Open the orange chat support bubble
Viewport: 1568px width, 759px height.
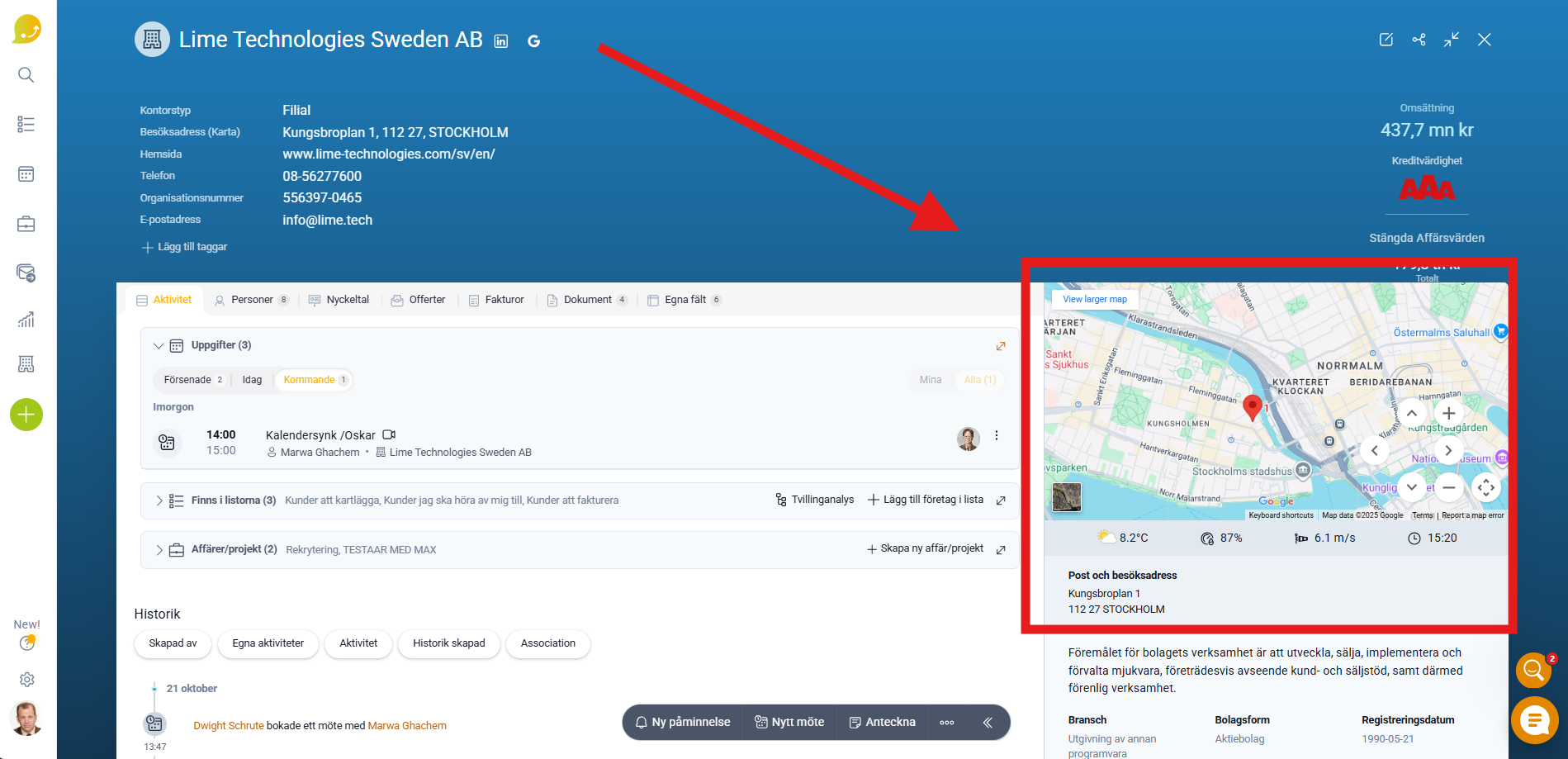click(x=1534, y=720)
